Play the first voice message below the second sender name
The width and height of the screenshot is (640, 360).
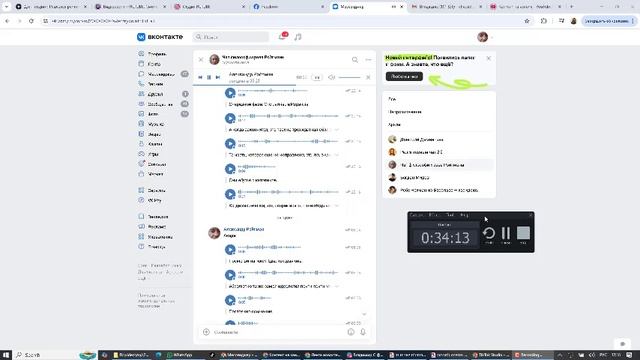[230, 249]
